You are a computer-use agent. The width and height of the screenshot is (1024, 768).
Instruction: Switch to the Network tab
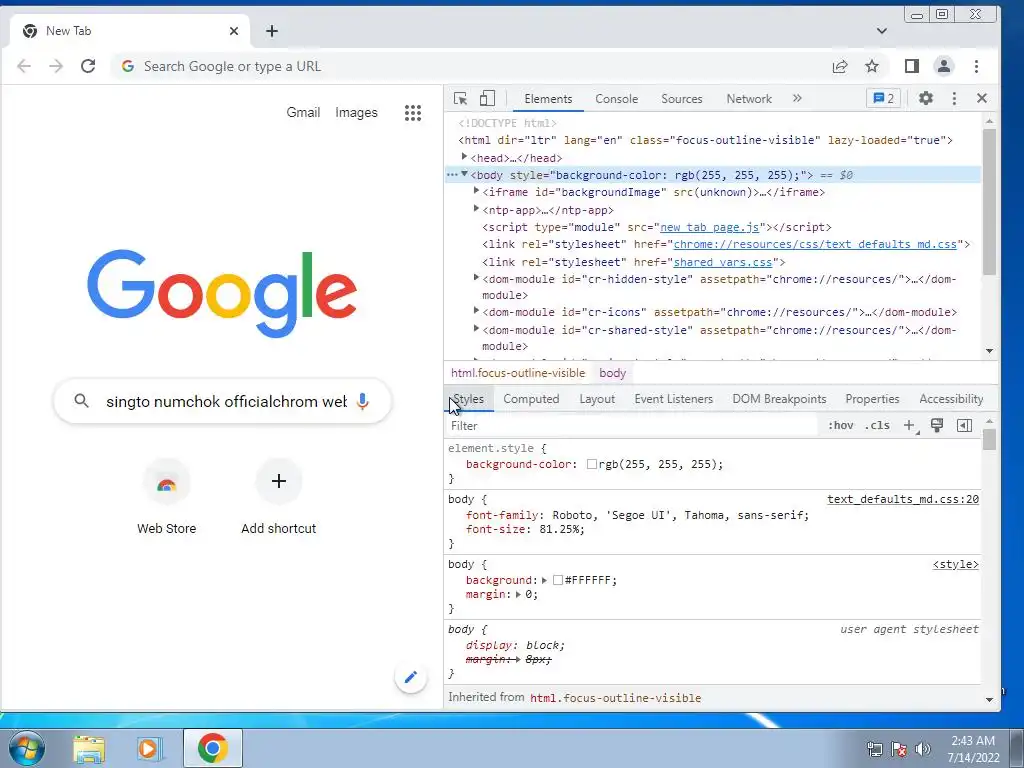pyautogui.click(x=749, y=99)
